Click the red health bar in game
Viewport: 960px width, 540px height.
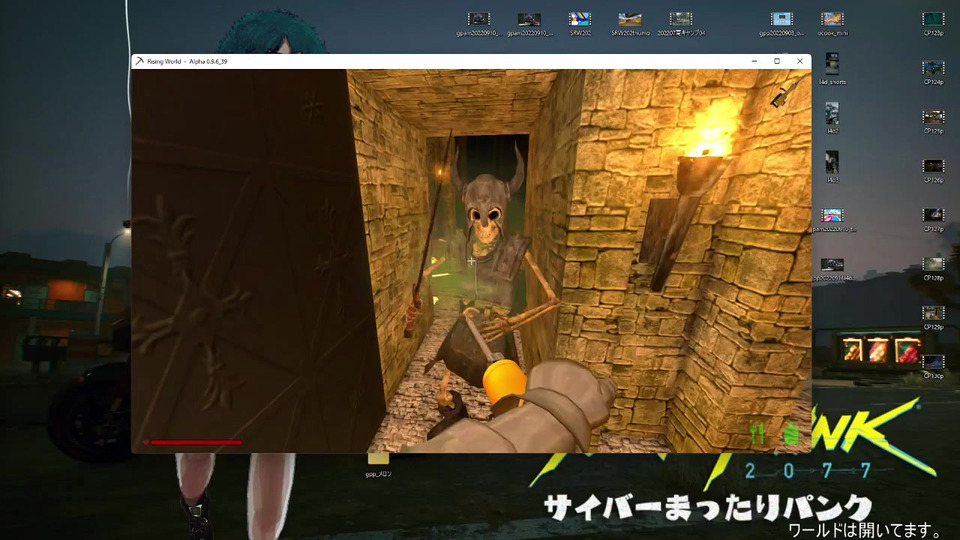click(197, 441)
